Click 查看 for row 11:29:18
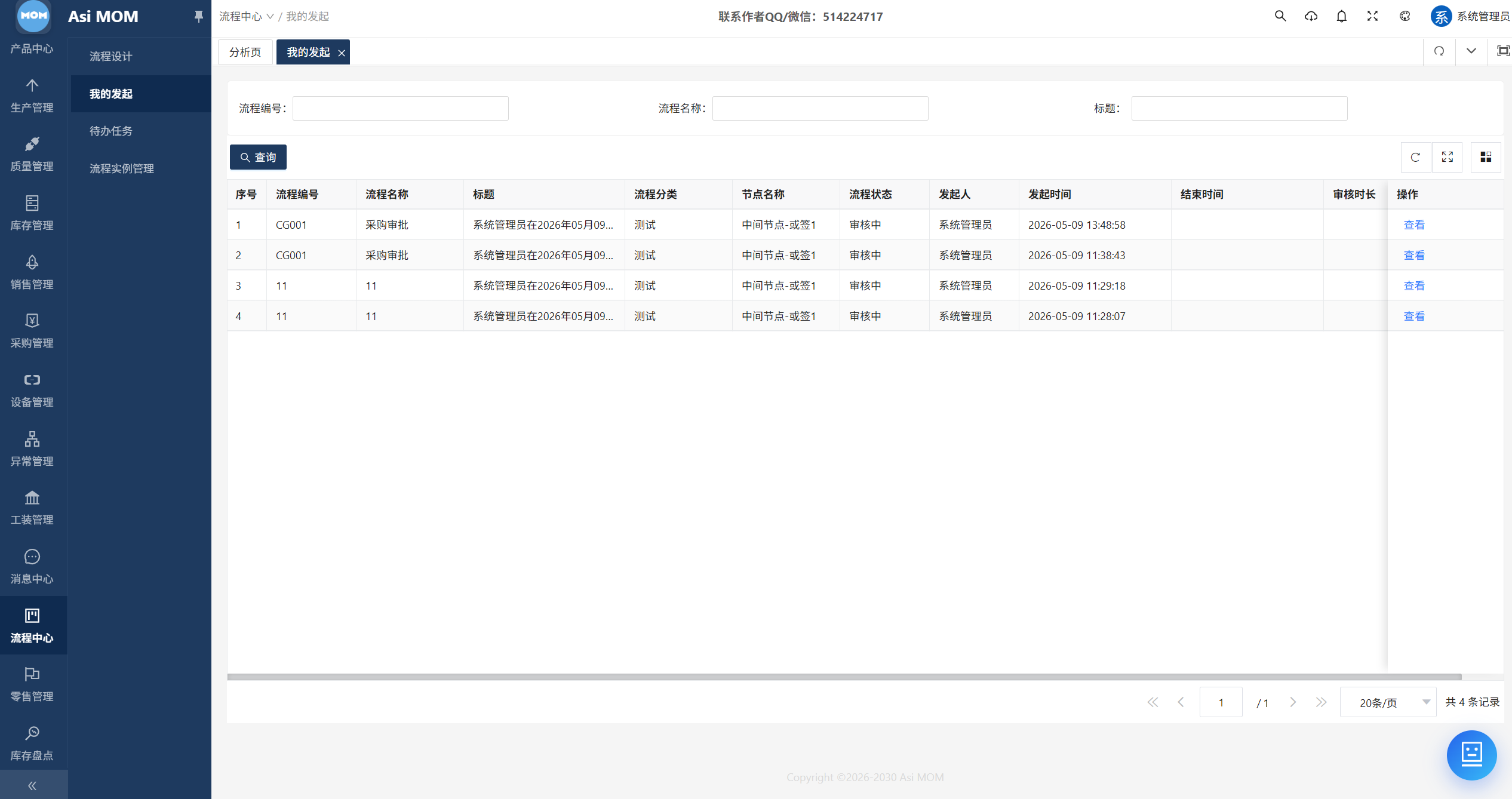The image size is (1512, 799). [x=1414, y=285]
